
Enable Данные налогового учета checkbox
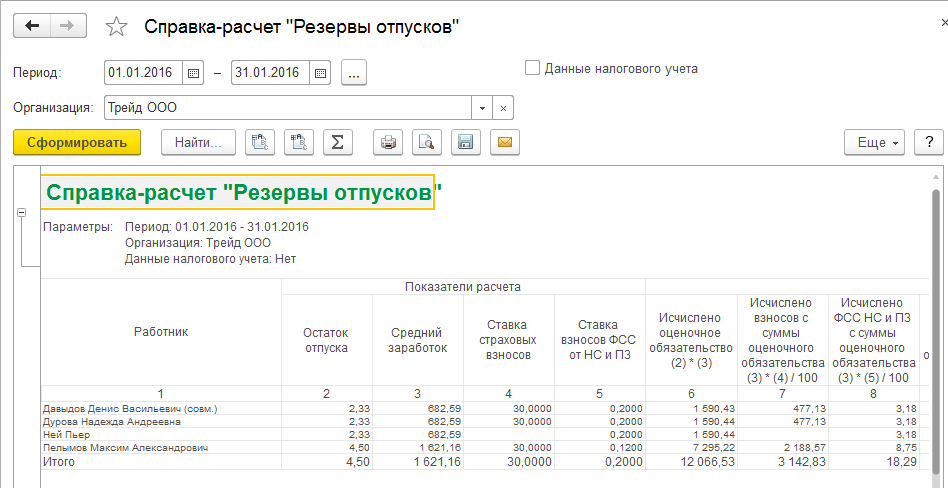pyautogui.click(x=532, y=68)
